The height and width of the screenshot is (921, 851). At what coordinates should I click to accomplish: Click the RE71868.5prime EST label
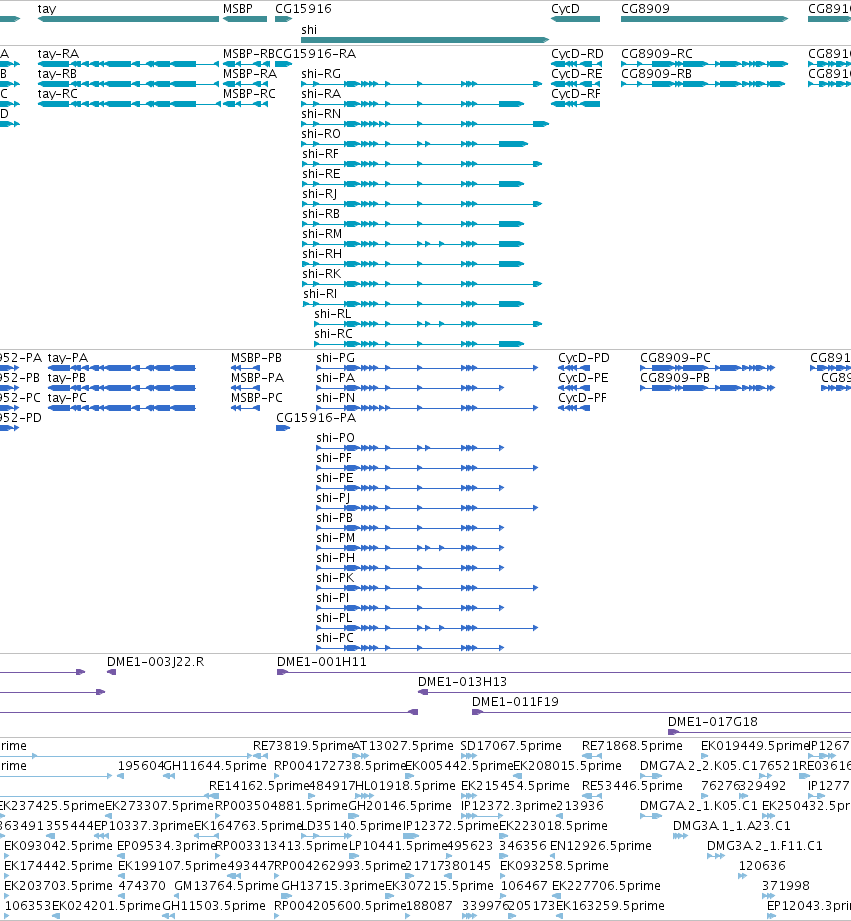[633, 746]
